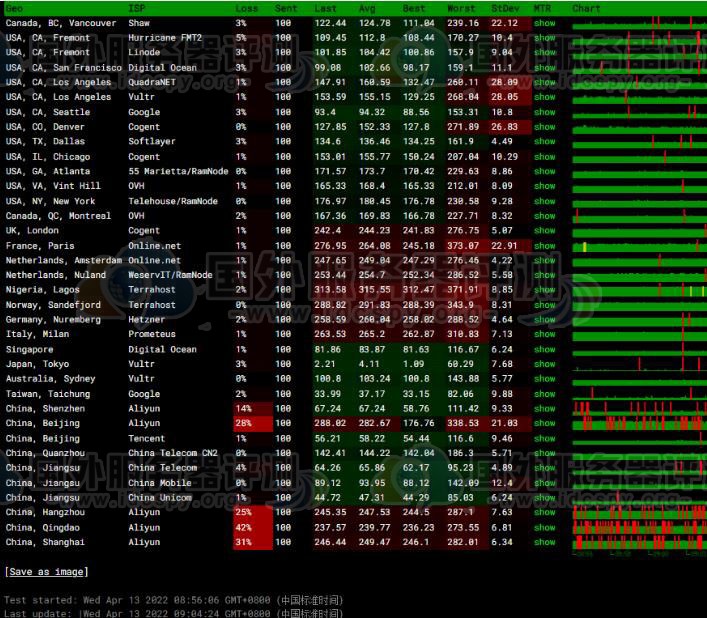Image resolution: width=707 pixels, height=618 pixels.
Task: Show MTR for Hangzhou Aliyun row
Action: click(x=545, y=512)
